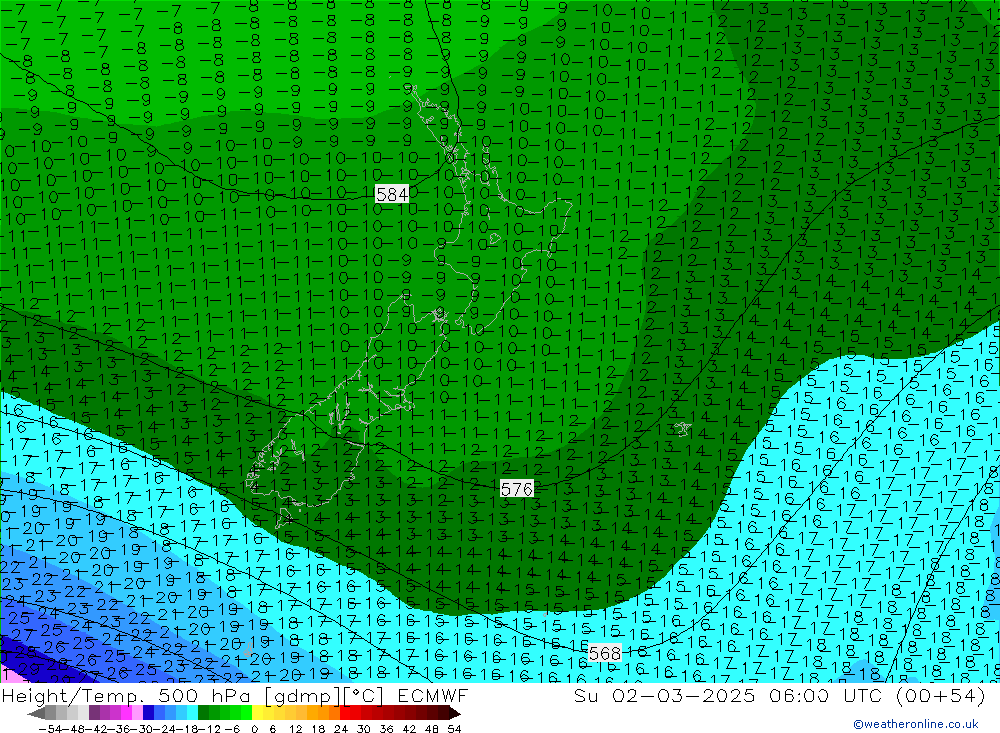Click the dark maroon swatch above legend value 48

pos(434,713)
